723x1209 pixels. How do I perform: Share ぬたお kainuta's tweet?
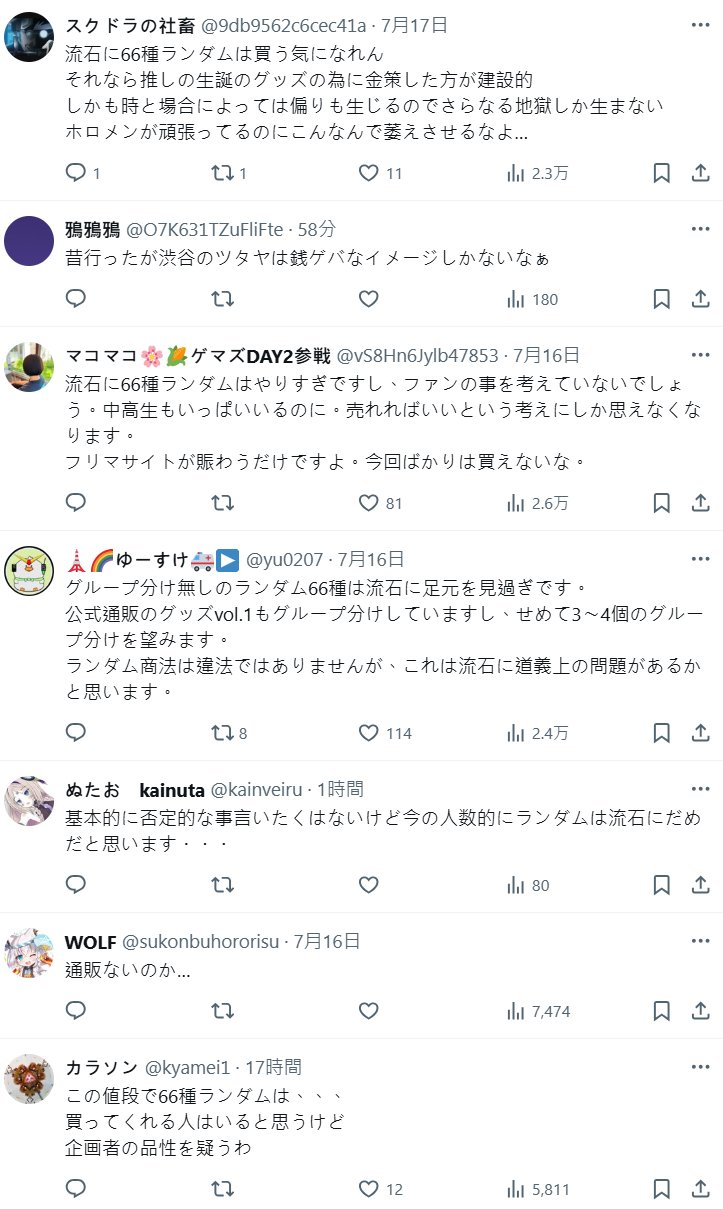click(701, 885)
